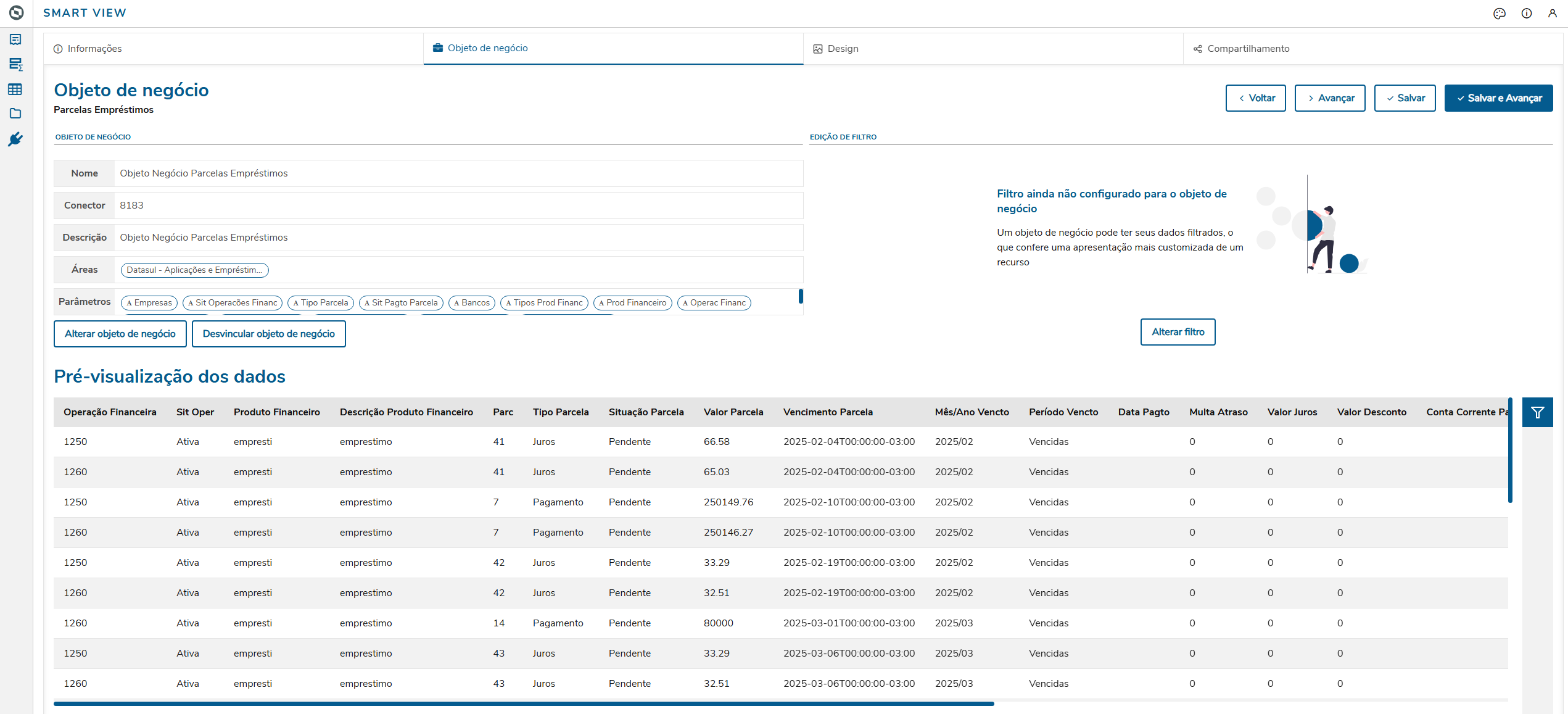Click the Sit Pagto Parcela parameter tag
Screen dimensions: 1568x714
[x=401, y=303]
